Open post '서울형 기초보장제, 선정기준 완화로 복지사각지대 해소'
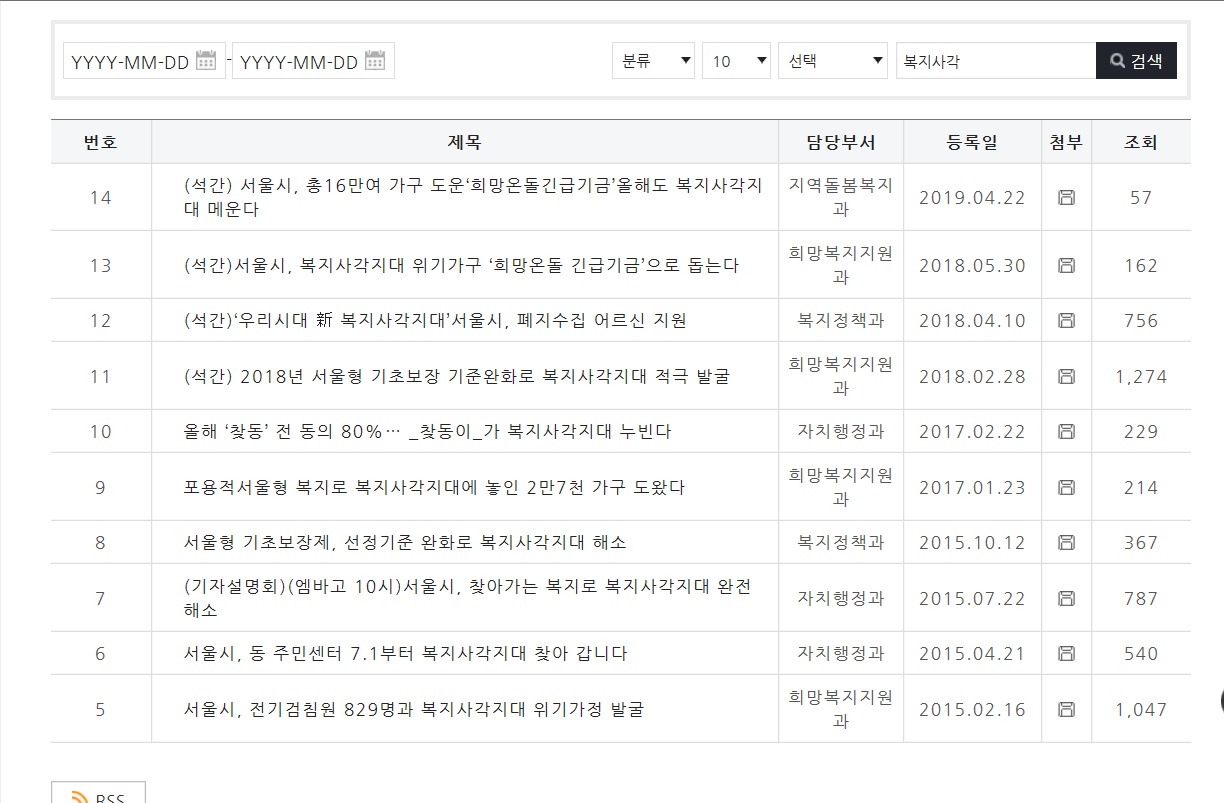Viewport: 1224px width, 803px height. point(405,543)
